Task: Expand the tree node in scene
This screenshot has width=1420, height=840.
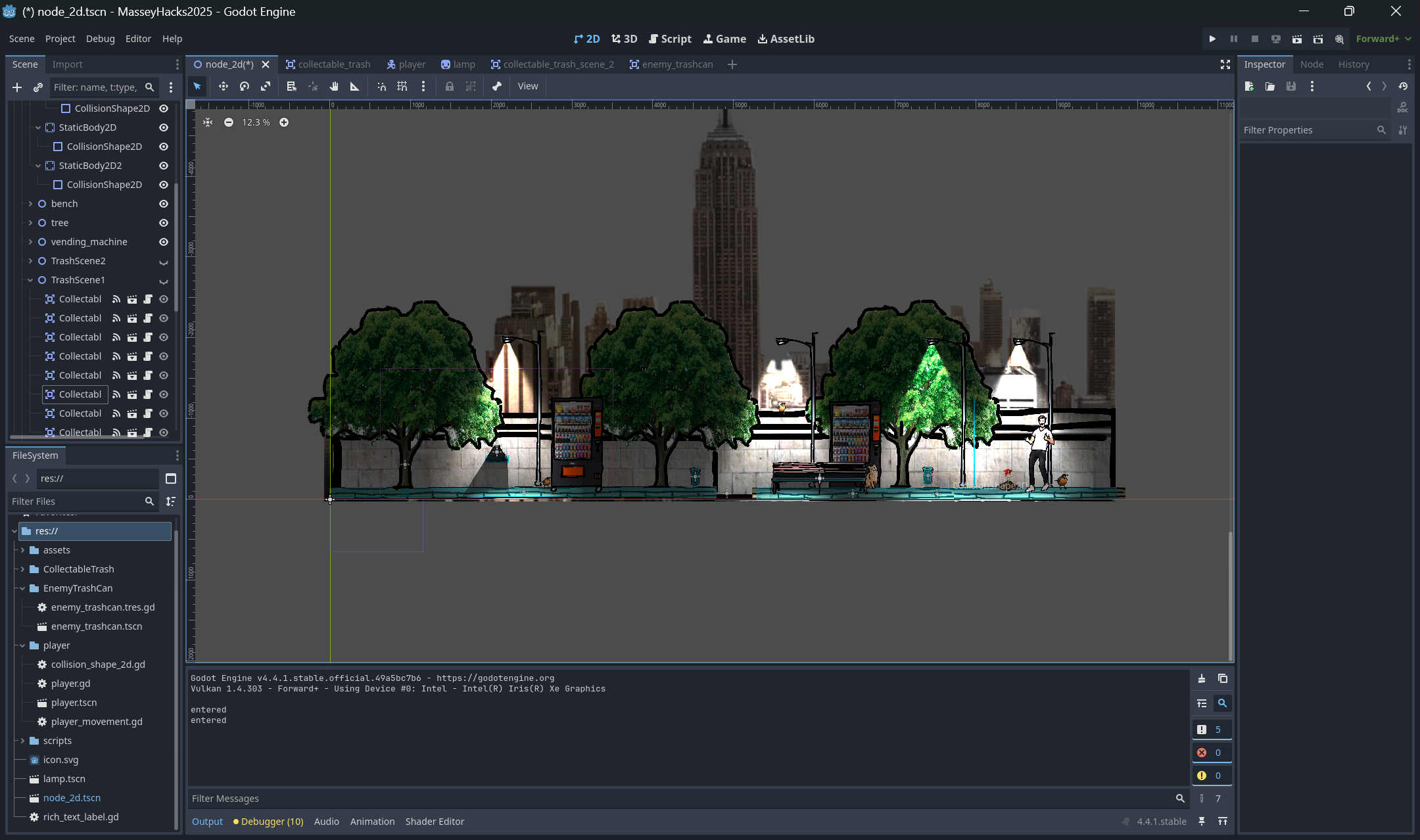Action: point(30,223)
